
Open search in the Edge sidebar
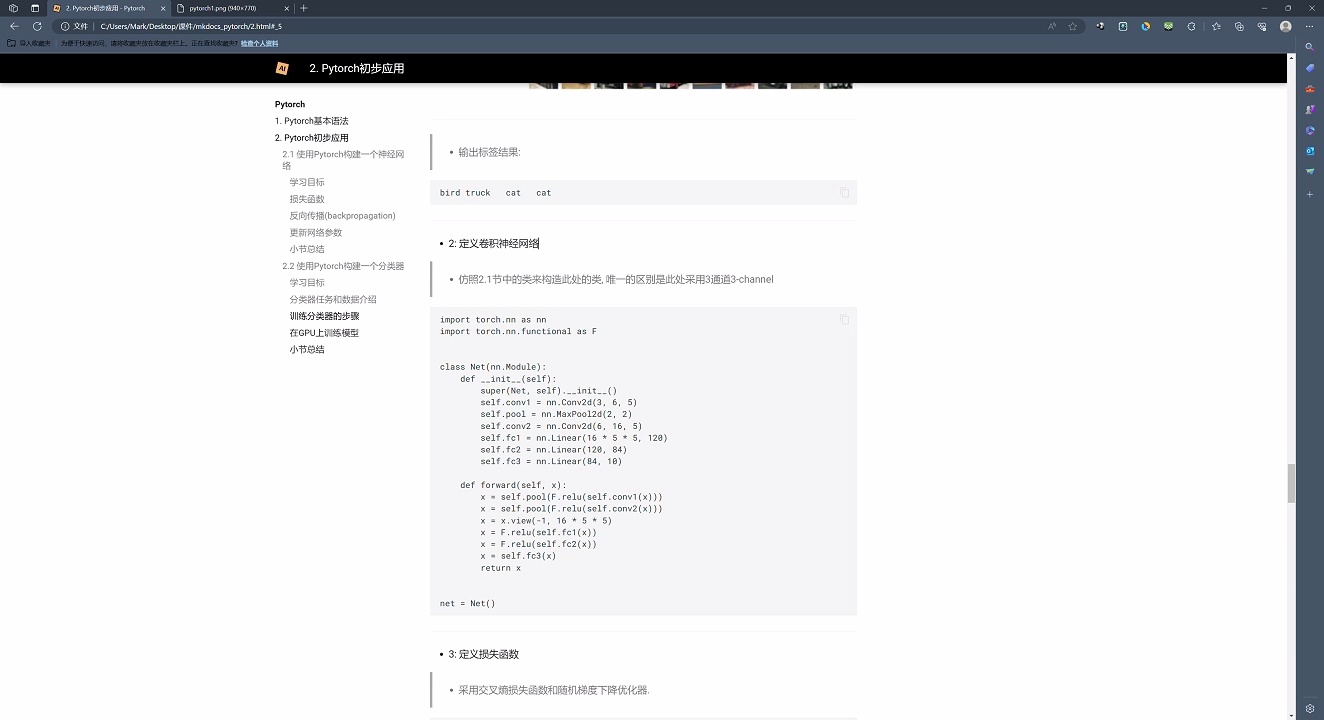click(1309, 47)
